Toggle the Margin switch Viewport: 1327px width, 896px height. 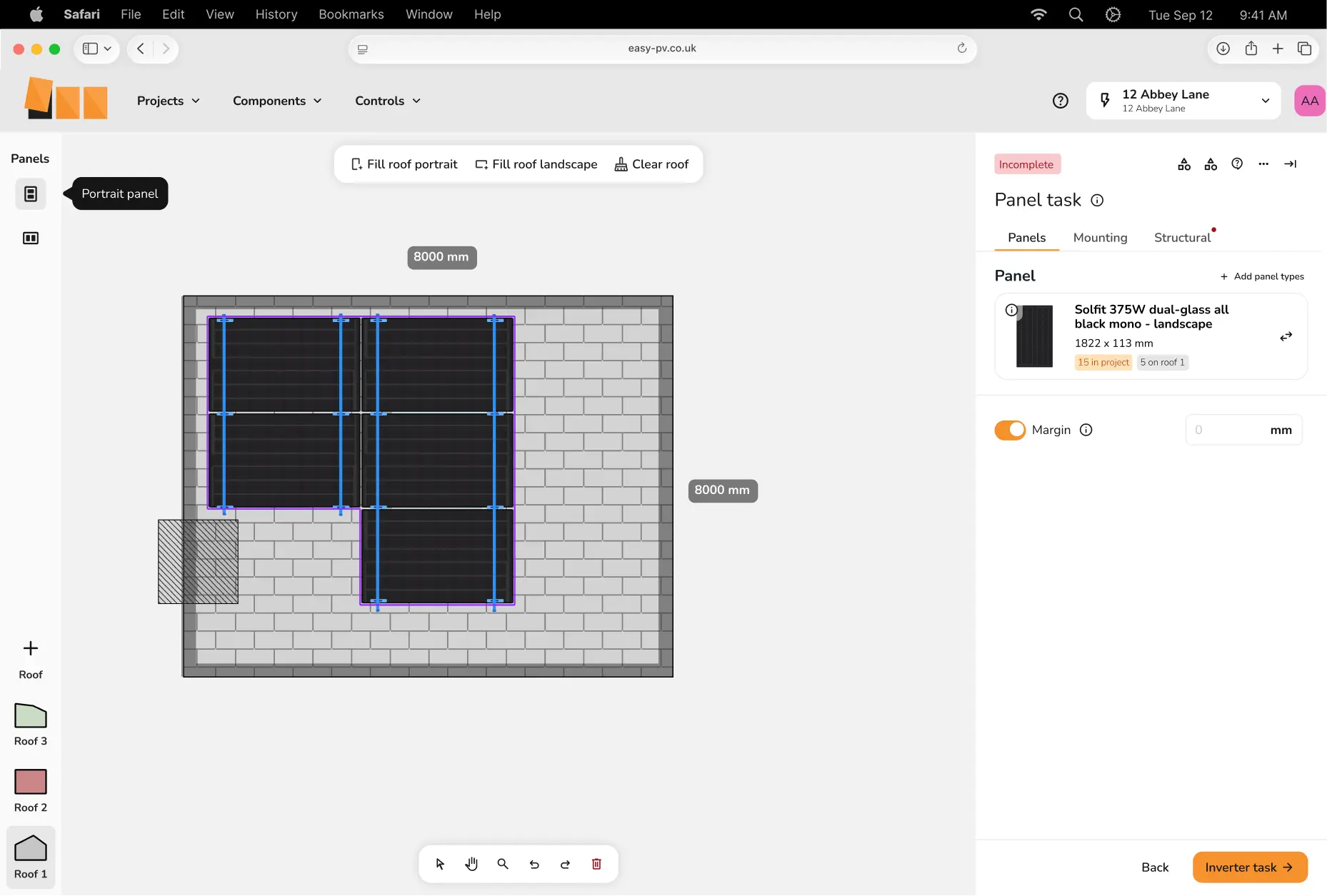tap(1010, 430)
